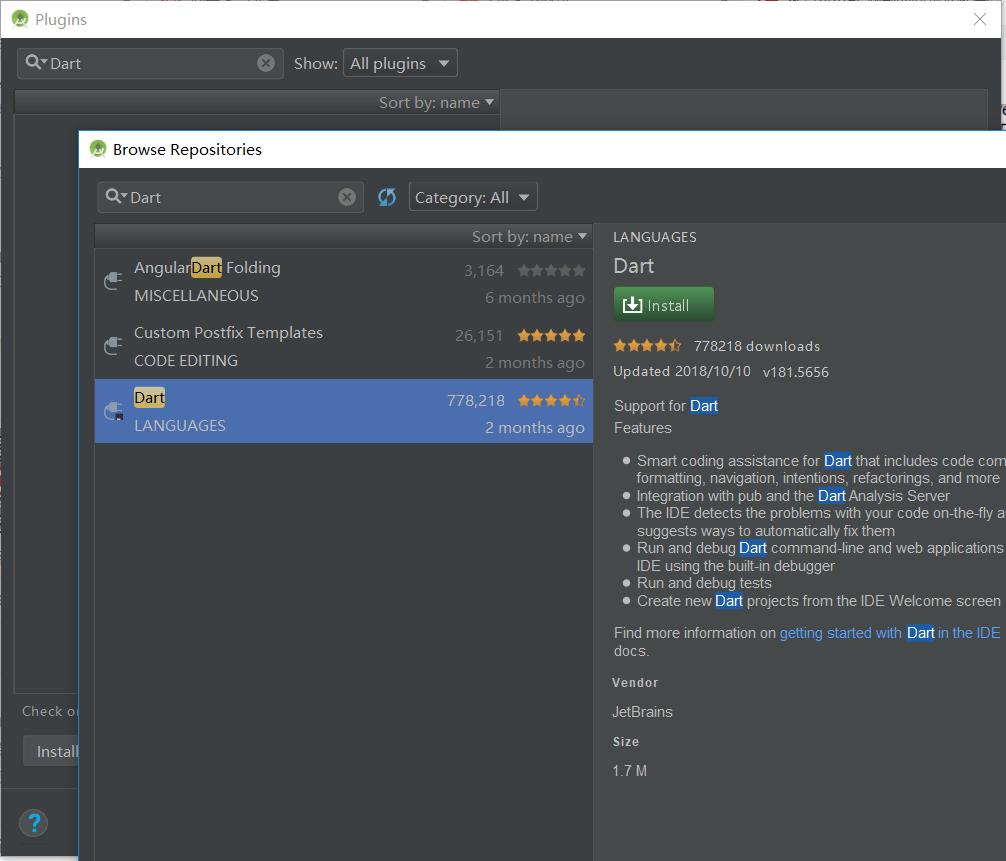Click the 6 months ago update label
The image size is (1006, 861).
pos(535,298)
